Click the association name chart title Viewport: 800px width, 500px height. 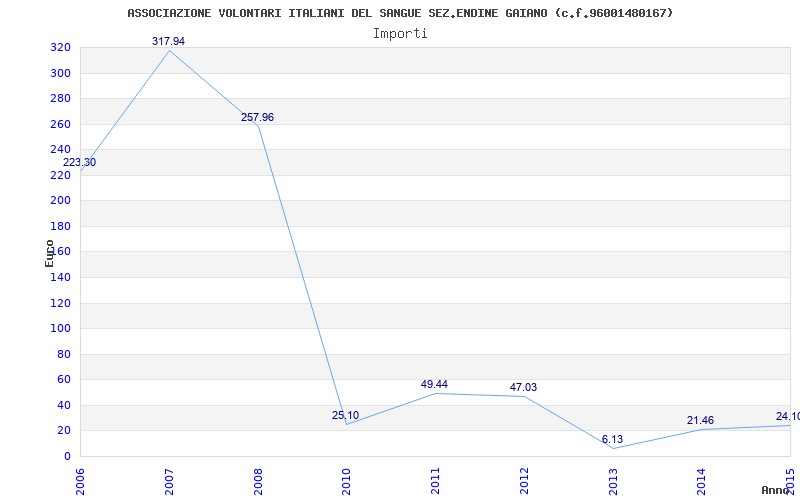click(400, 13)
